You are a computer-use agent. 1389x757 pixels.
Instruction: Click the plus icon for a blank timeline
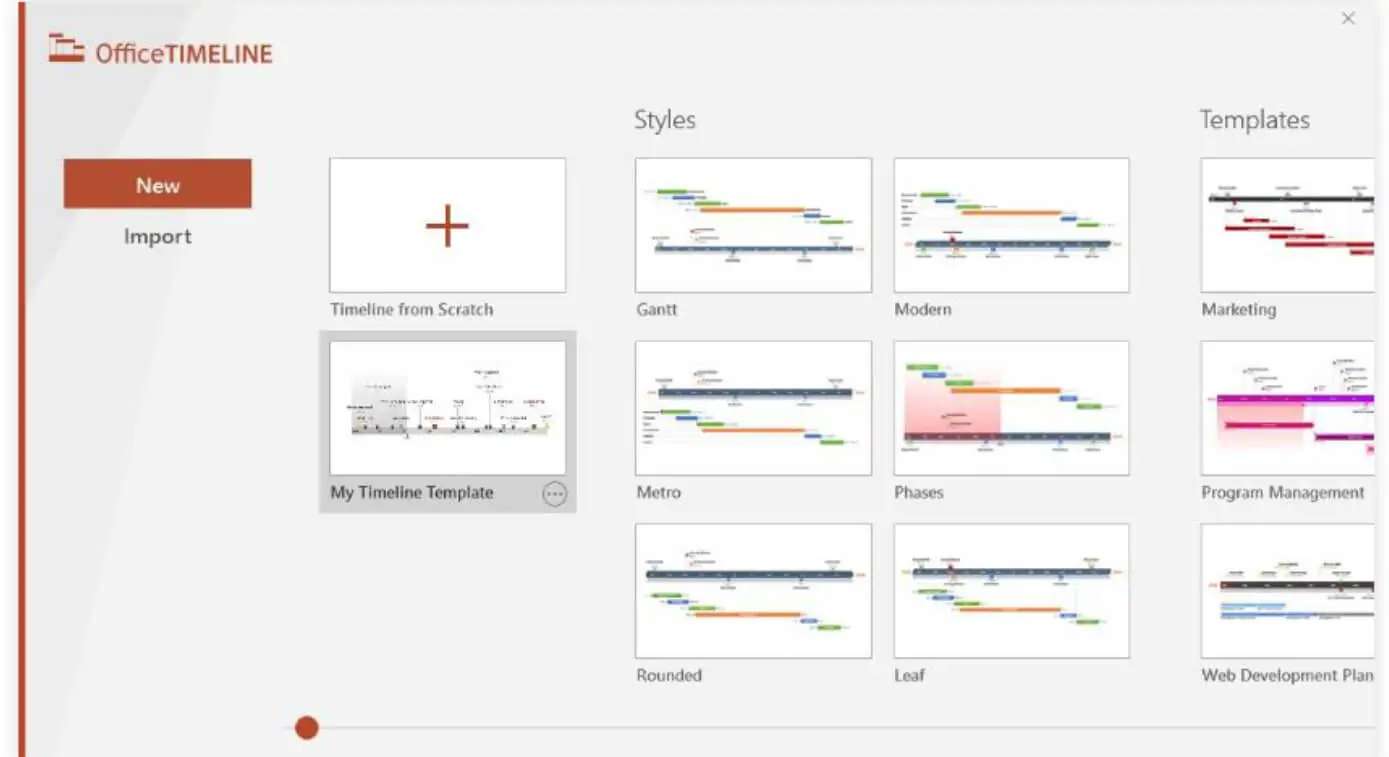[x=447, y=226]
